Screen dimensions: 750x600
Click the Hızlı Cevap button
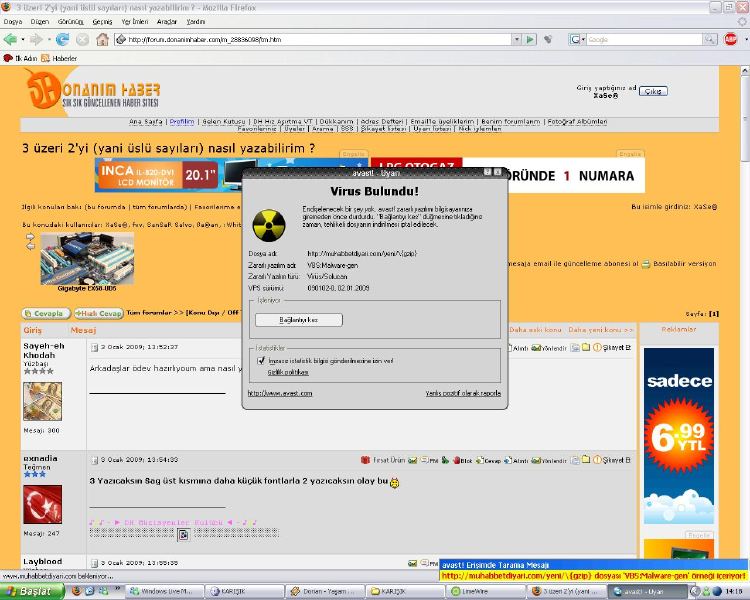tap(99, 313)
